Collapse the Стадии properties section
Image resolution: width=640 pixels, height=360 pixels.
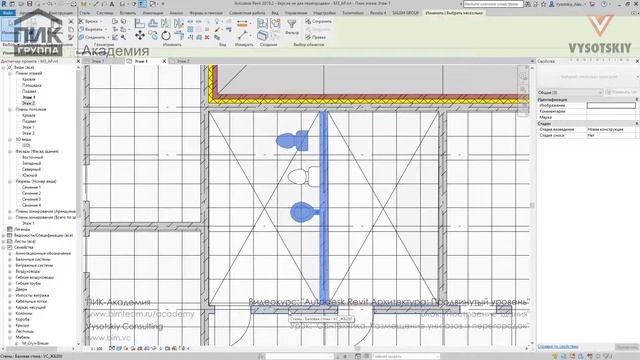637,123
